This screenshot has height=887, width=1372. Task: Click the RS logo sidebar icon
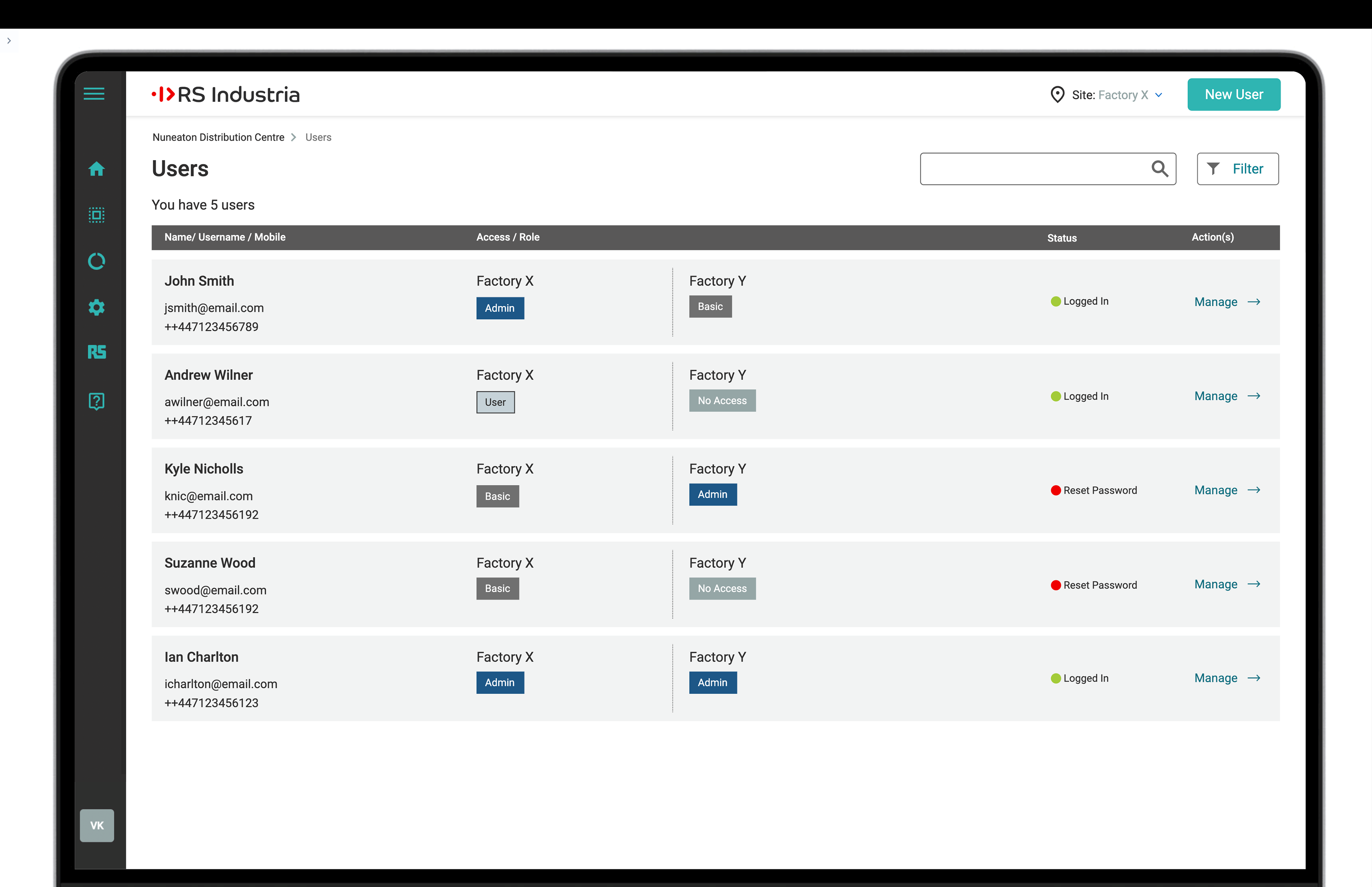[x=96, y=352]
